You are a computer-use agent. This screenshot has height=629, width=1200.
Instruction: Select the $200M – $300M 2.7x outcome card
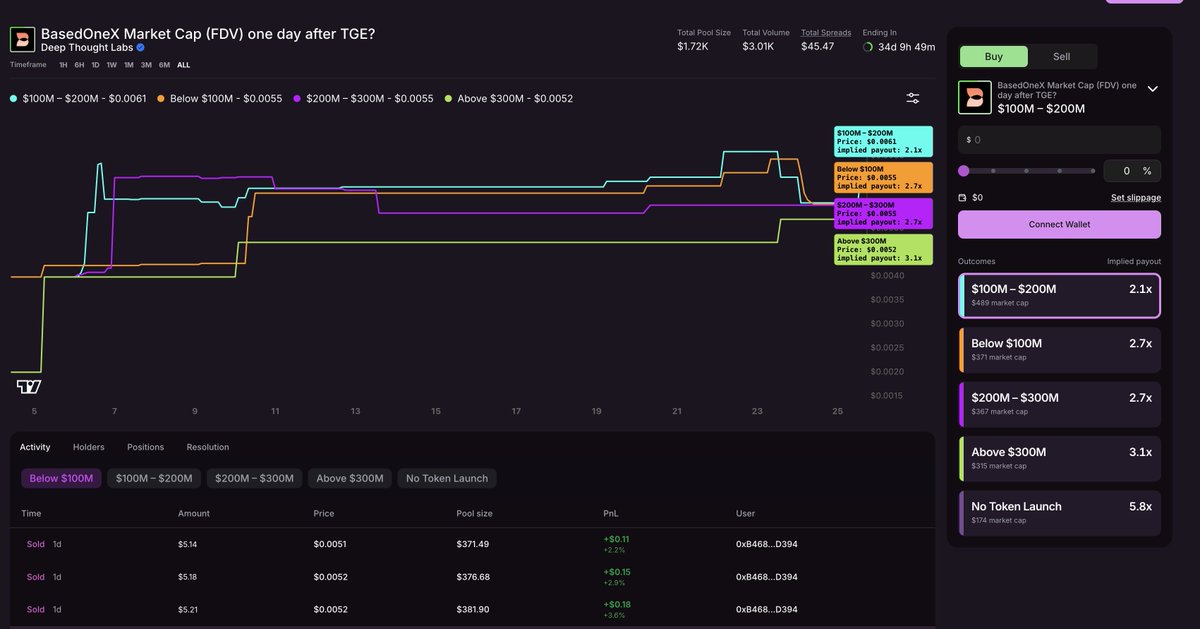coord(1059,404)
